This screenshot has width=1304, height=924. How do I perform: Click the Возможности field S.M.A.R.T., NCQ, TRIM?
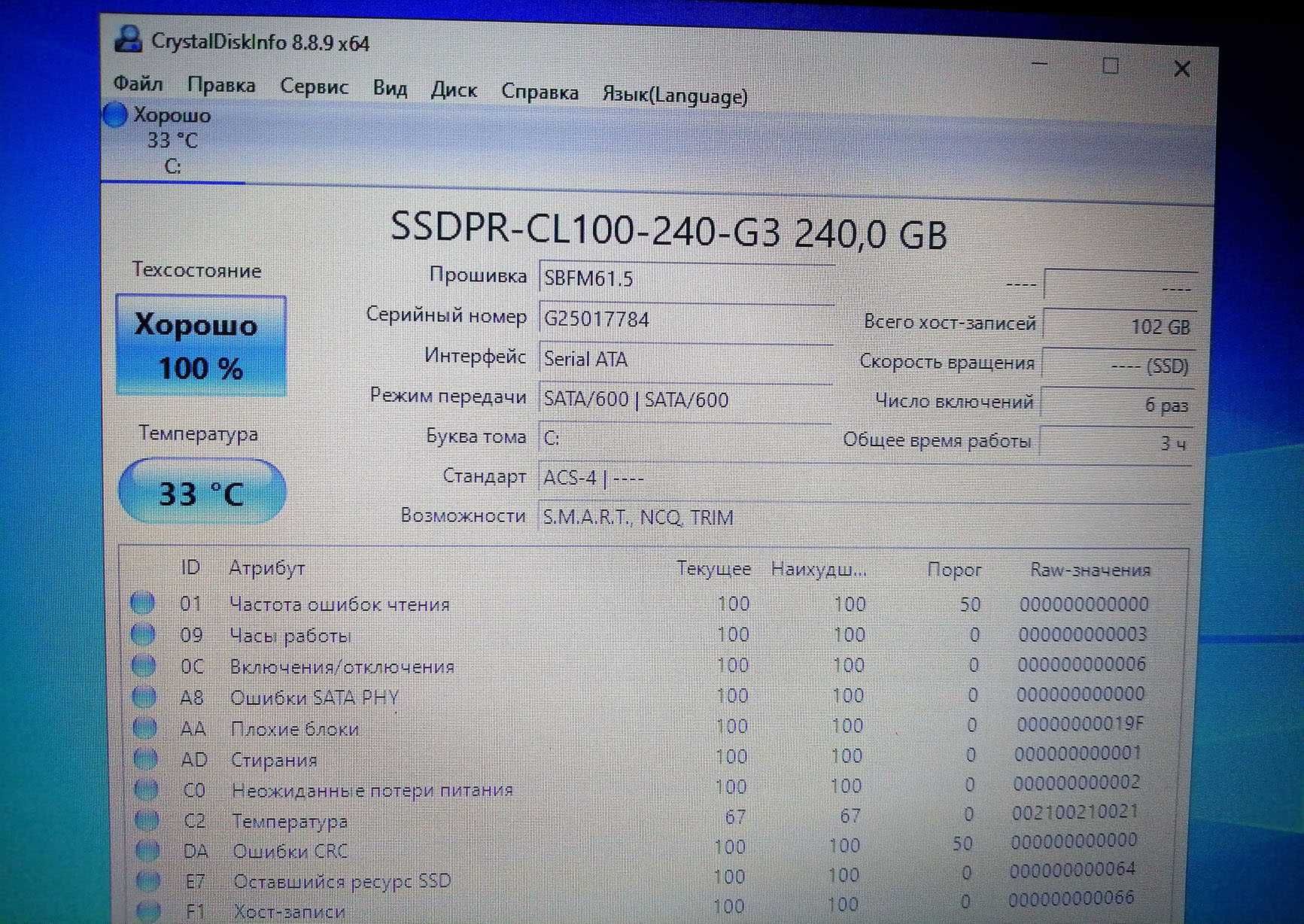(x=865, y=518)
